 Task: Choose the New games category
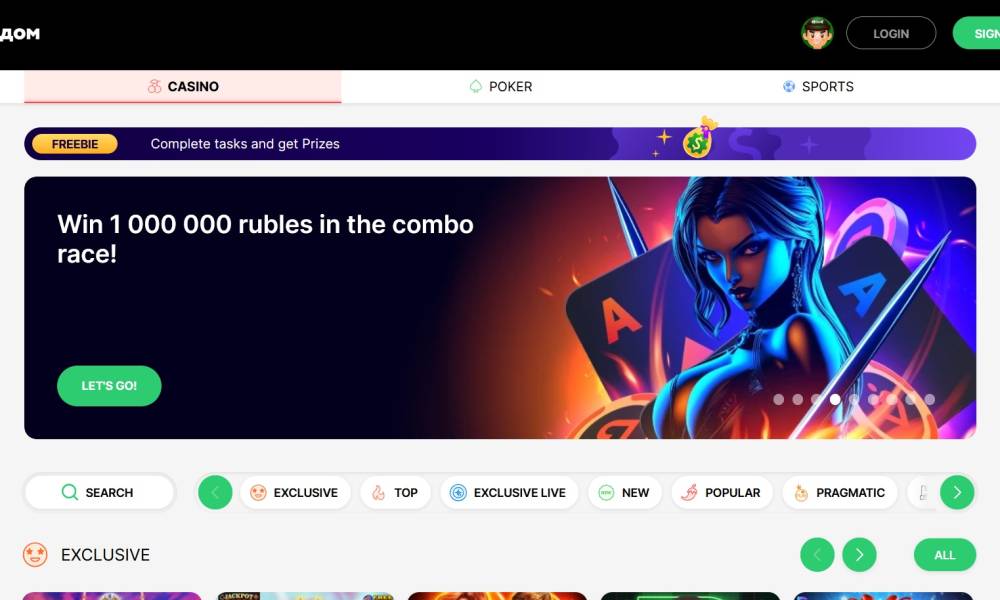[625, 492]
